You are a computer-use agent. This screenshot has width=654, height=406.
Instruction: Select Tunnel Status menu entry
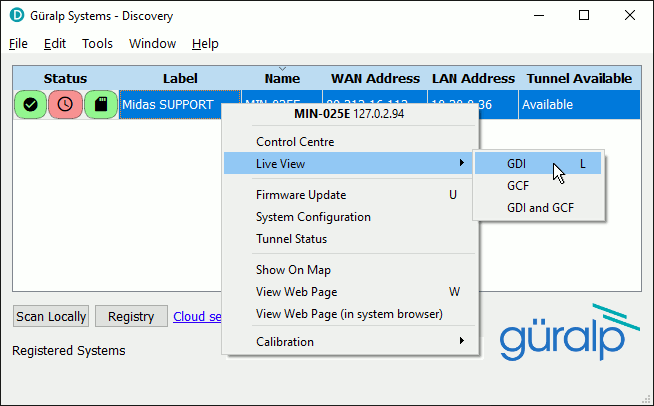(351, 239)
